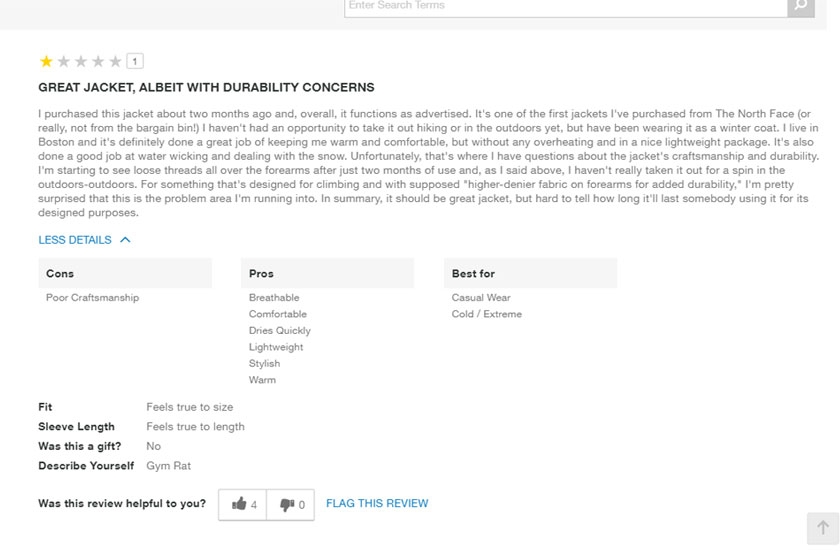
Task: Click the second gray rating star
Action: point(63,62)
